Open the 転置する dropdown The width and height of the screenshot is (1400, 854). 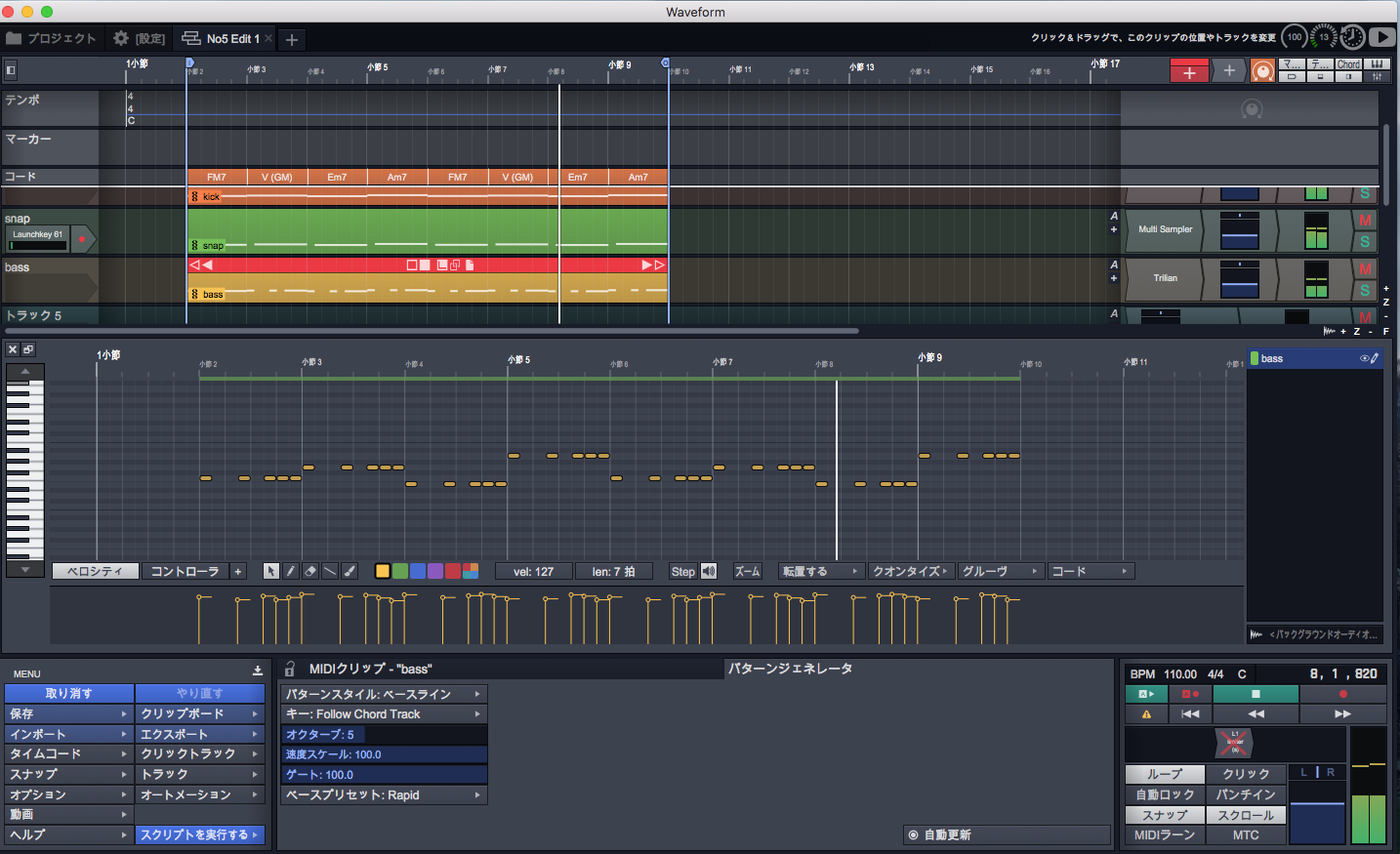[x=821, y=571]
